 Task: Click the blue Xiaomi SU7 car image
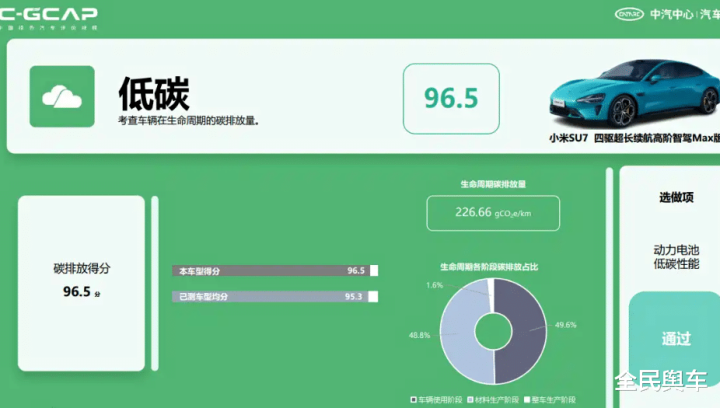636,94
